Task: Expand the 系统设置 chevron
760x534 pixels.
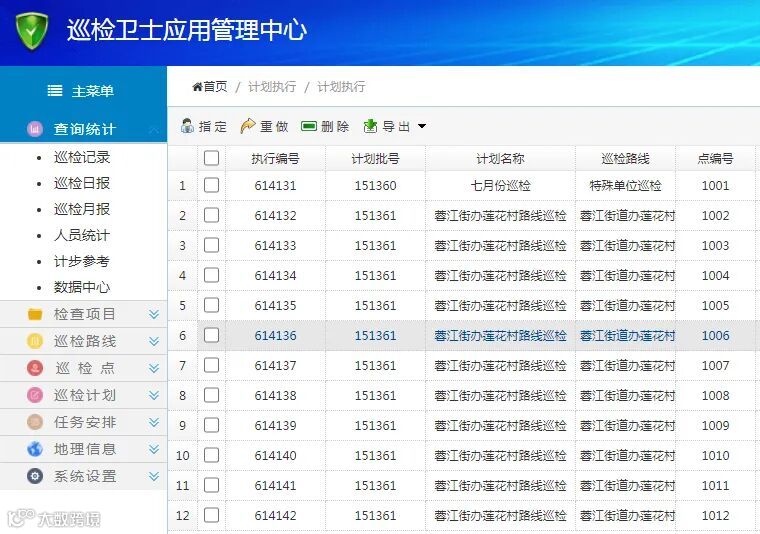Action: click(154, 476)
